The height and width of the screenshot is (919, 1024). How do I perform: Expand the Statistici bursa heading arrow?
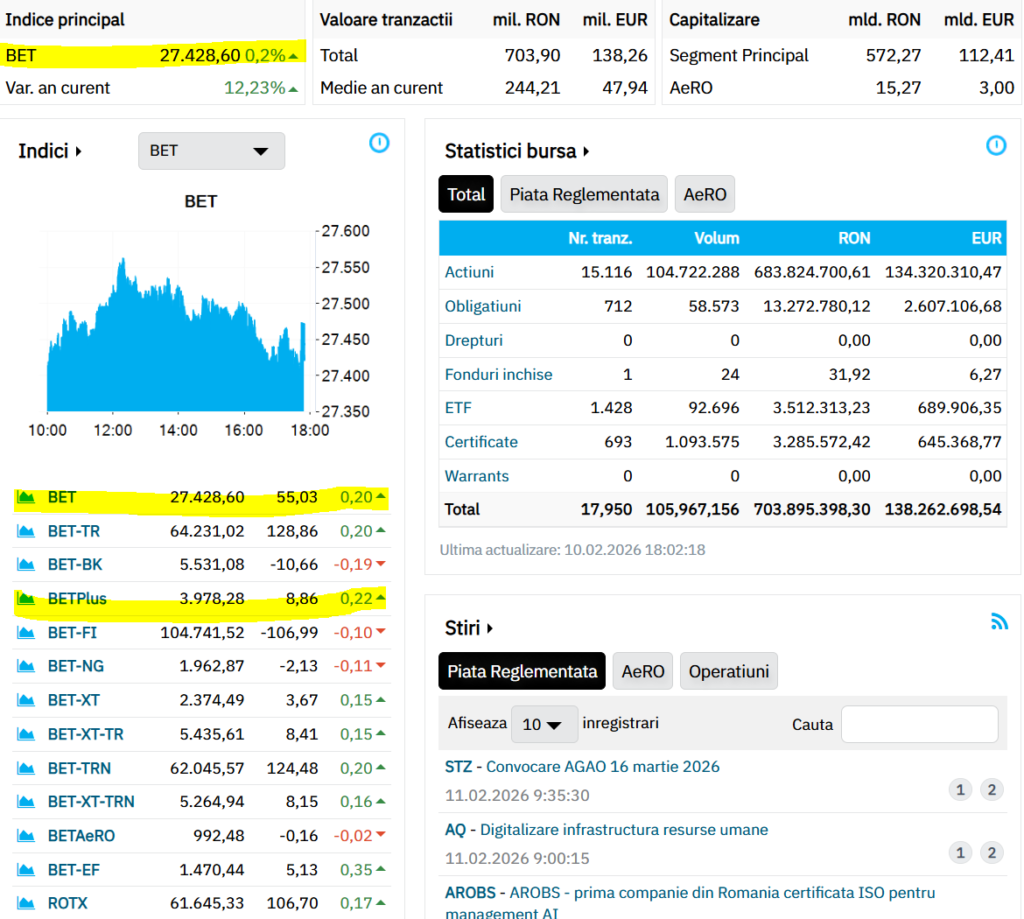586,152
